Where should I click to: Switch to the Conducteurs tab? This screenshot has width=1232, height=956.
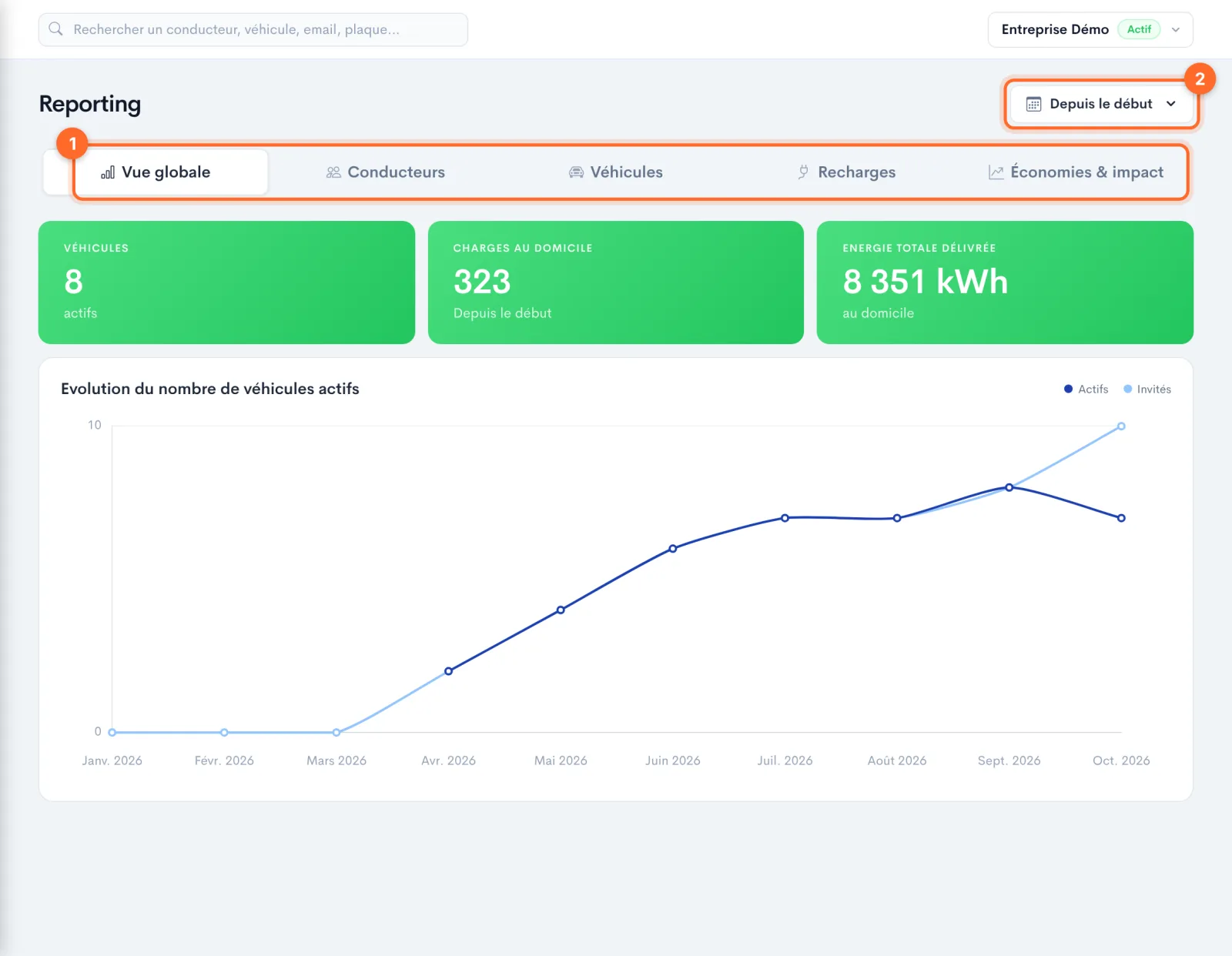point(386,172)
